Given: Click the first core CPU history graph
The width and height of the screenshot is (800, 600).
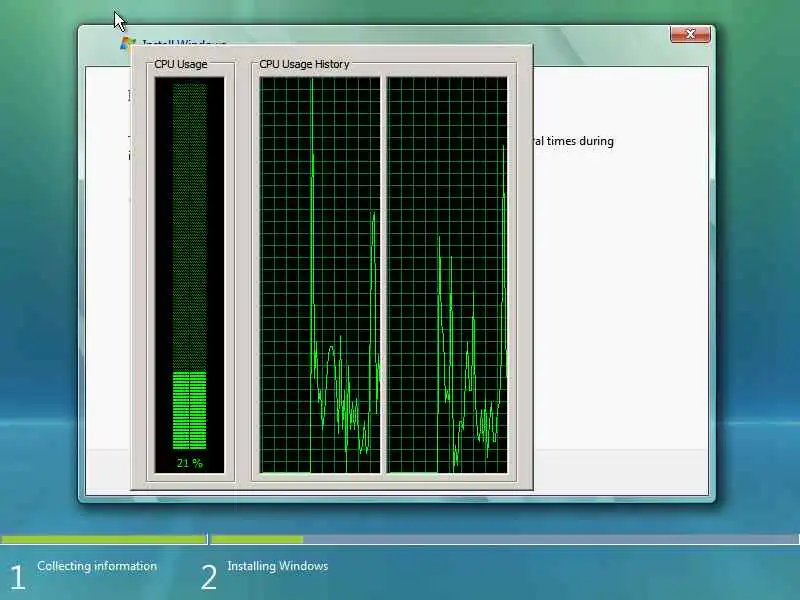Looking at the screenshot, I should [320, 275].
